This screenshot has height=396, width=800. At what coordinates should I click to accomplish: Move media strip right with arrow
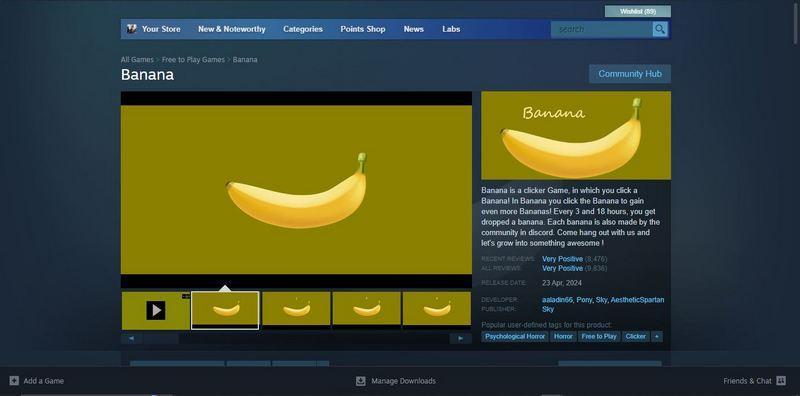461,338
